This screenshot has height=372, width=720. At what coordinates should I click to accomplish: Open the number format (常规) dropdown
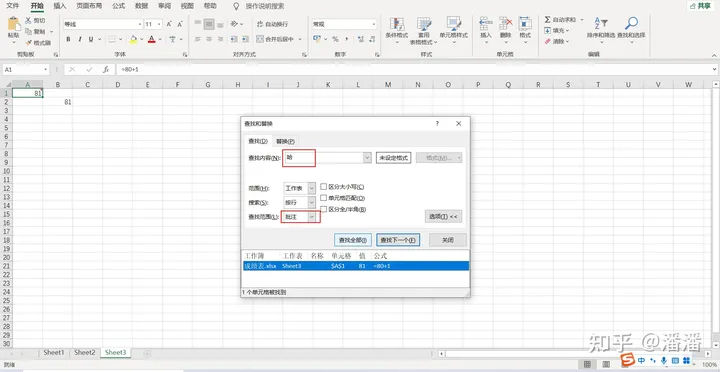click(374, 24)
